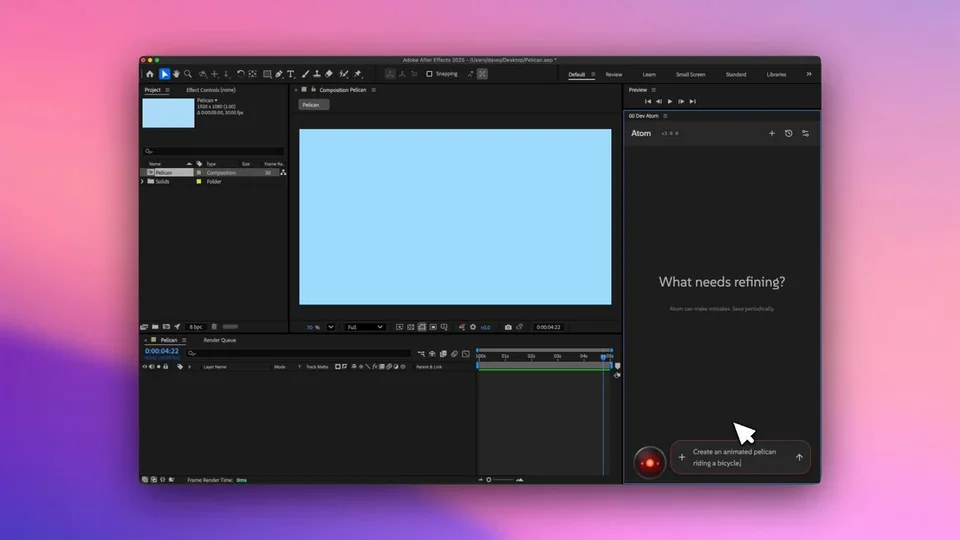Screen dimensions: 960x540
Task: Open Atom chat history icon
Action: coord(789,133)
